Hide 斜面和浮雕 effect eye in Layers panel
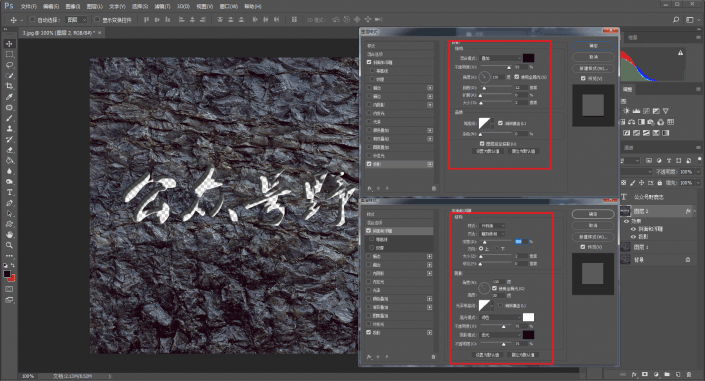 click(634, 229)
